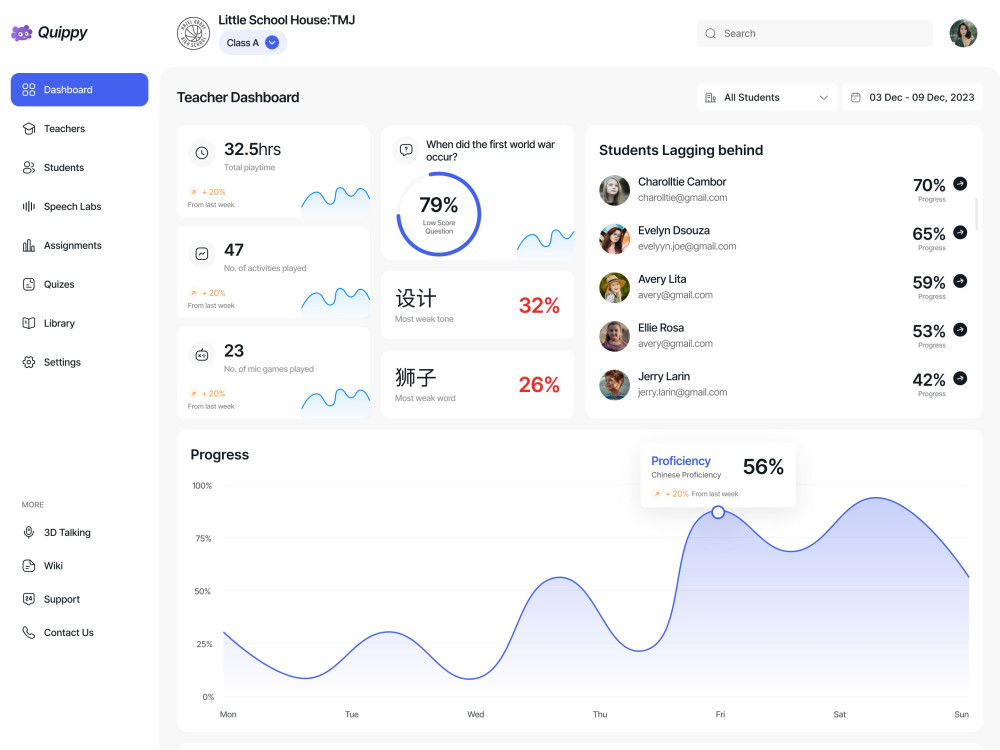This screenshot has width=1000, height=750.
Task: Open Jerry Larin's progress arrow
Action: [960, 378]
